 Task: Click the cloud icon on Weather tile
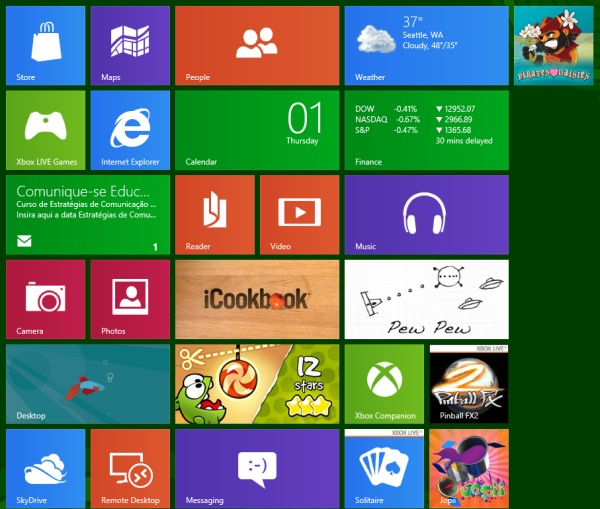376,39
